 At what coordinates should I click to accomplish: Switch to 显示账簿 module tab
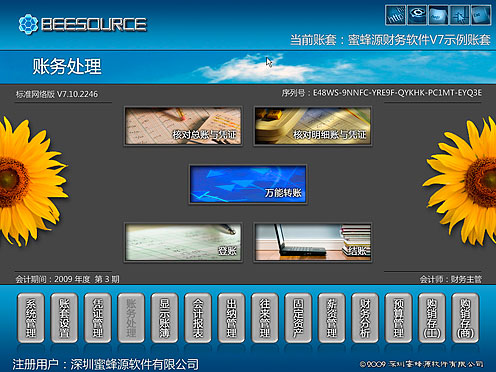point(164,318)
